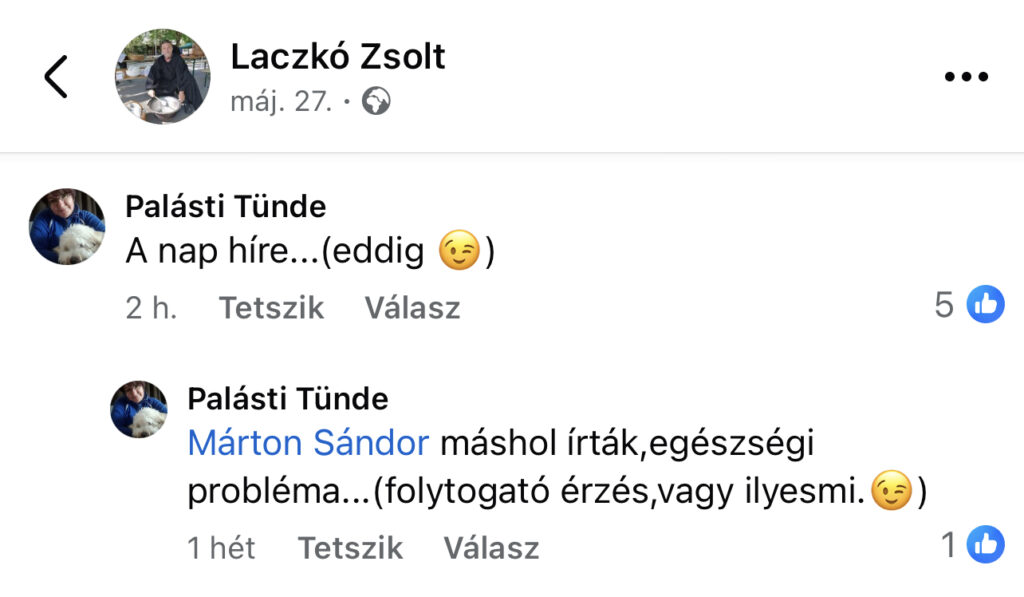
Task: Open the Márton Sándor mention link
Action: point(308,443)
